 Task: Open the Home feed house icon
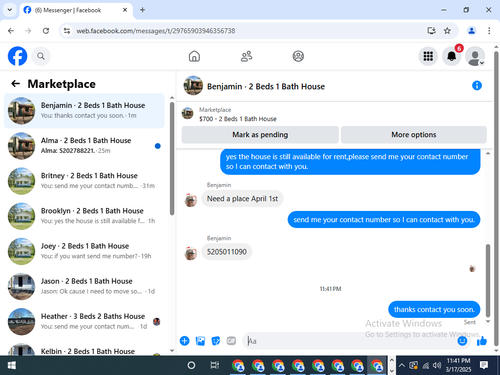[194, 56]
